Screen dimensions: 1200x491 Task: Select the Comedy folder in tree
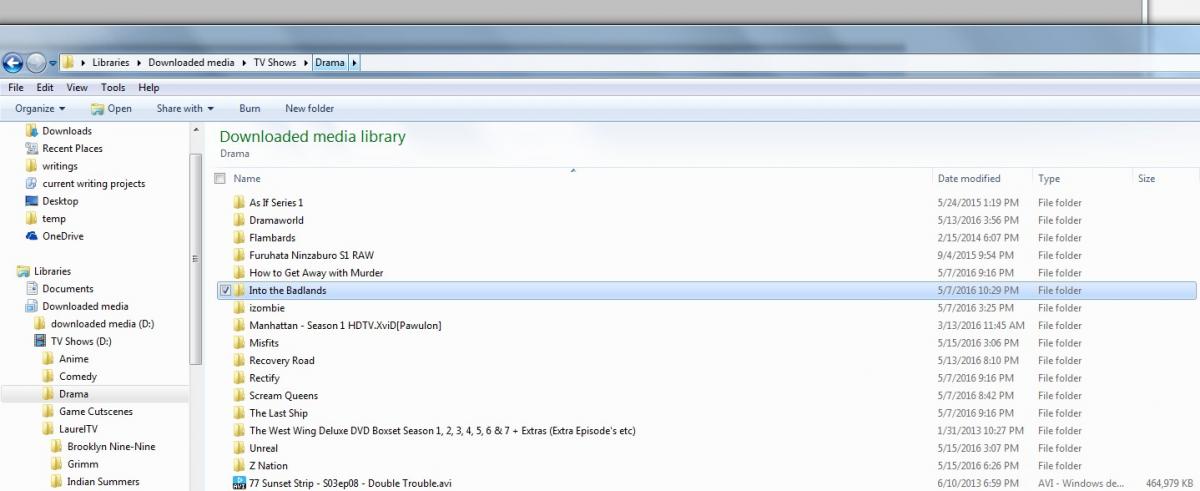coord(77,377)
